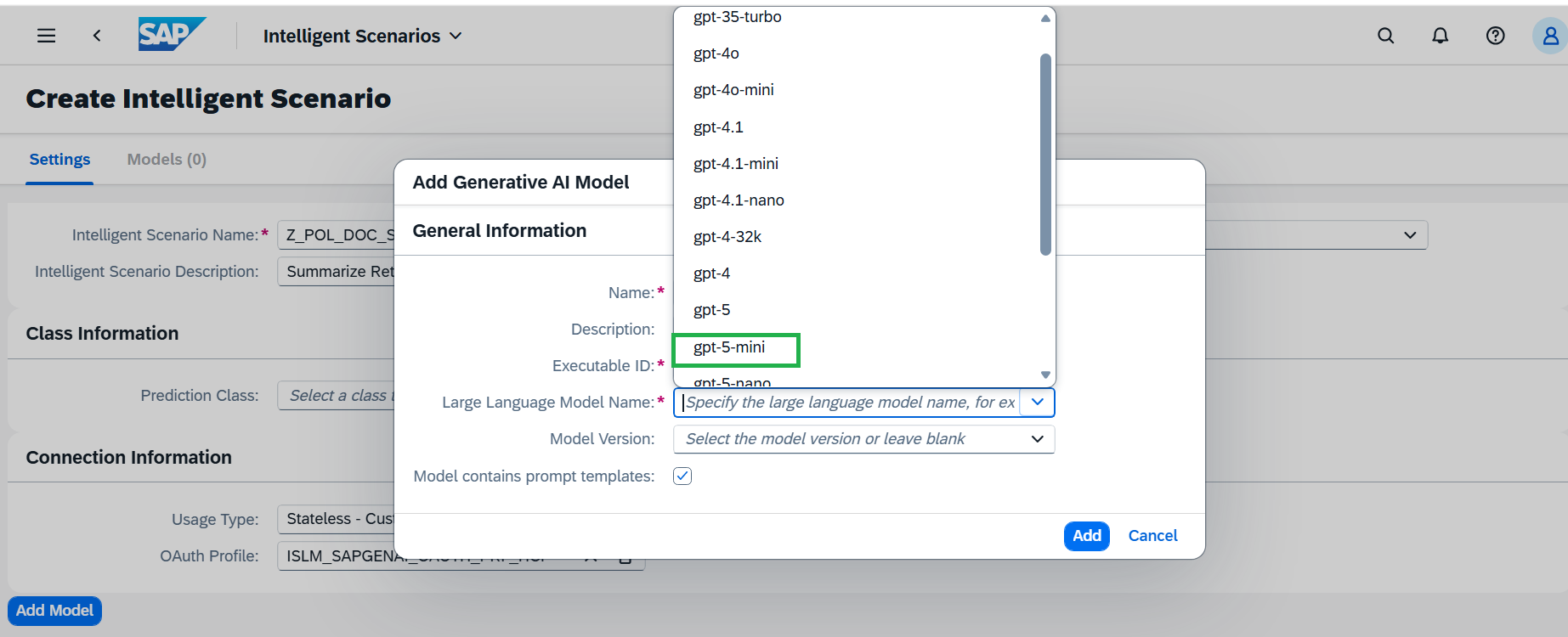This screenshot has height=637, width=1568.
Task: Open the user profile avatar
Action: click(x=1550, y=36)
